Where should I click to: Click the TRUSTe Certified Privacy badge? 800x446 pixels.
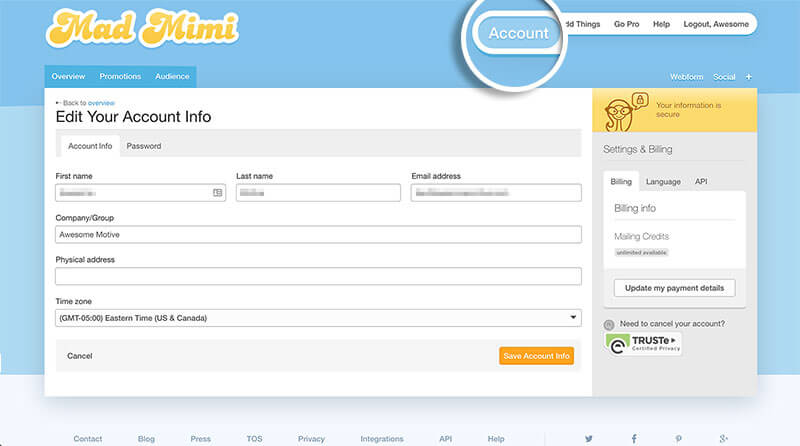[x=643, y=344]
